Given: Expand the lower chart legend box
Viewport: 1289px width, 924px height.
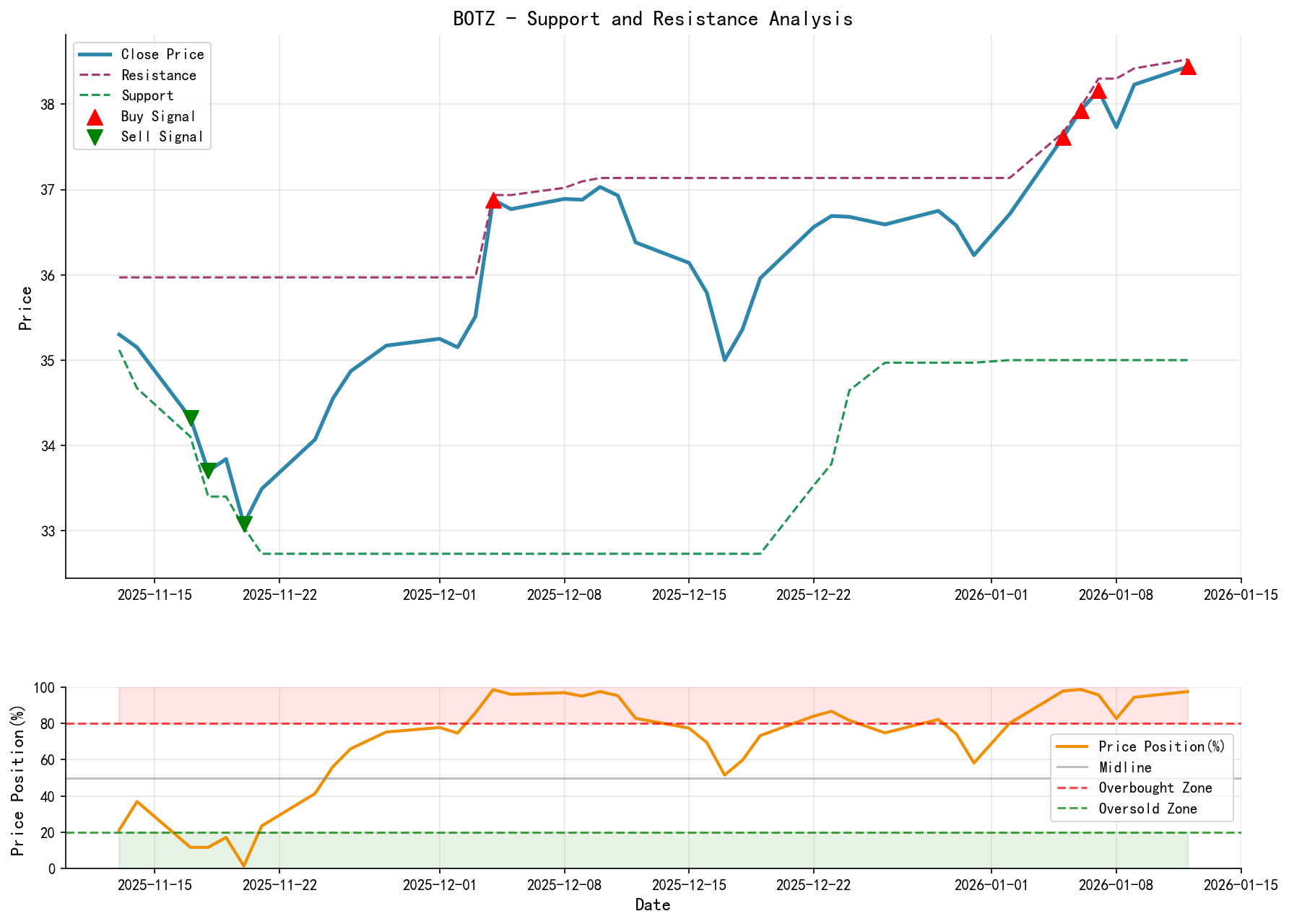Looking at the screenshot, I should 1141,777.
